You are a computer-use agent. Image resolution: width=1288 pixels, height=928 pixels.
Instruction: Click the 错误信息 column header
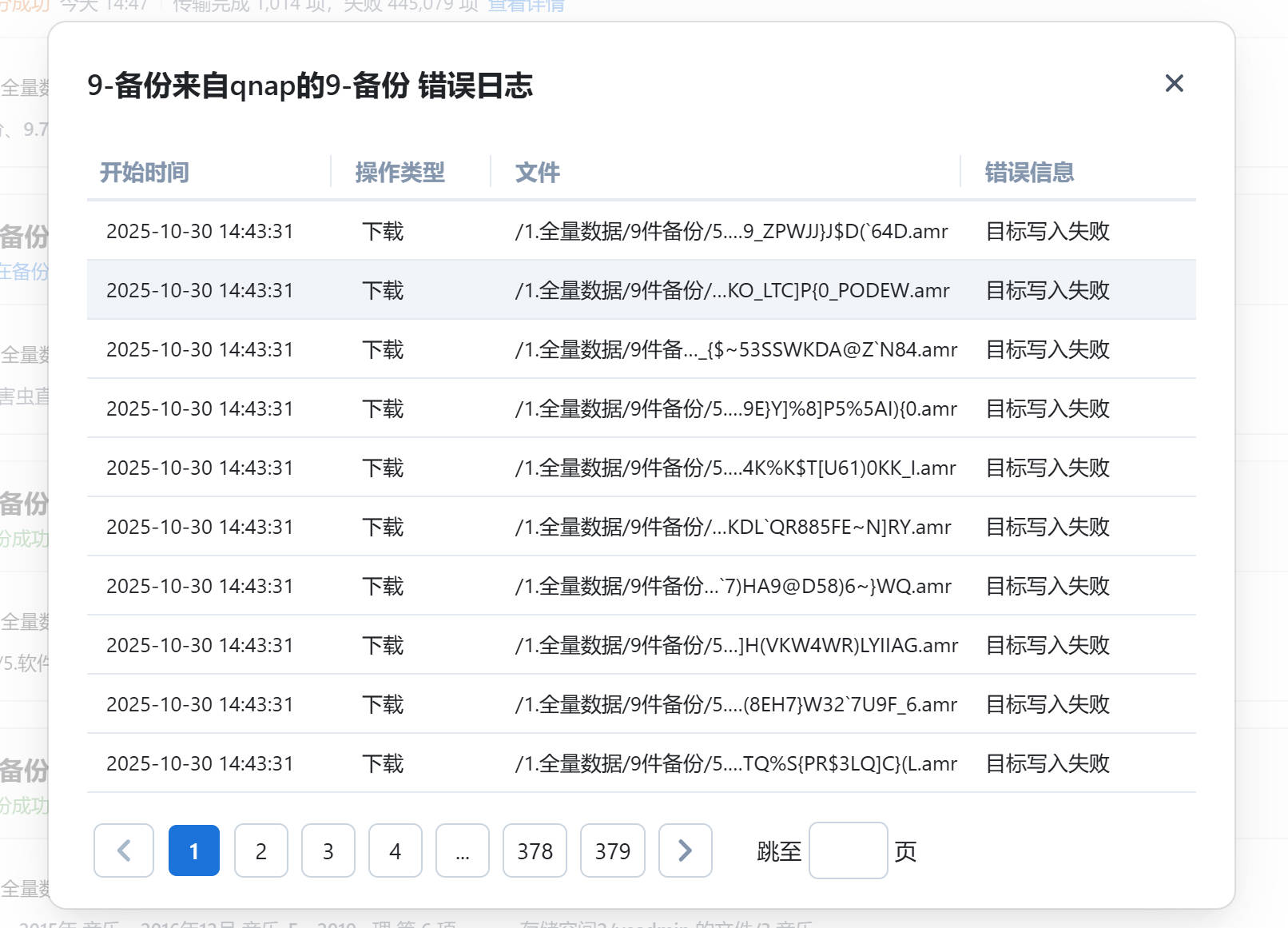[x=1029, y=172]
